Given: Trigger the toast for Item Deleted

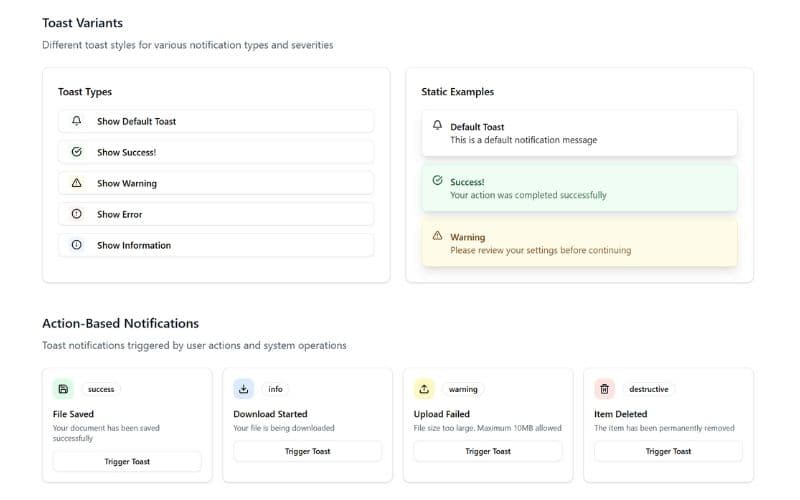Looking at the screenshot, I should tap(668, 451).
